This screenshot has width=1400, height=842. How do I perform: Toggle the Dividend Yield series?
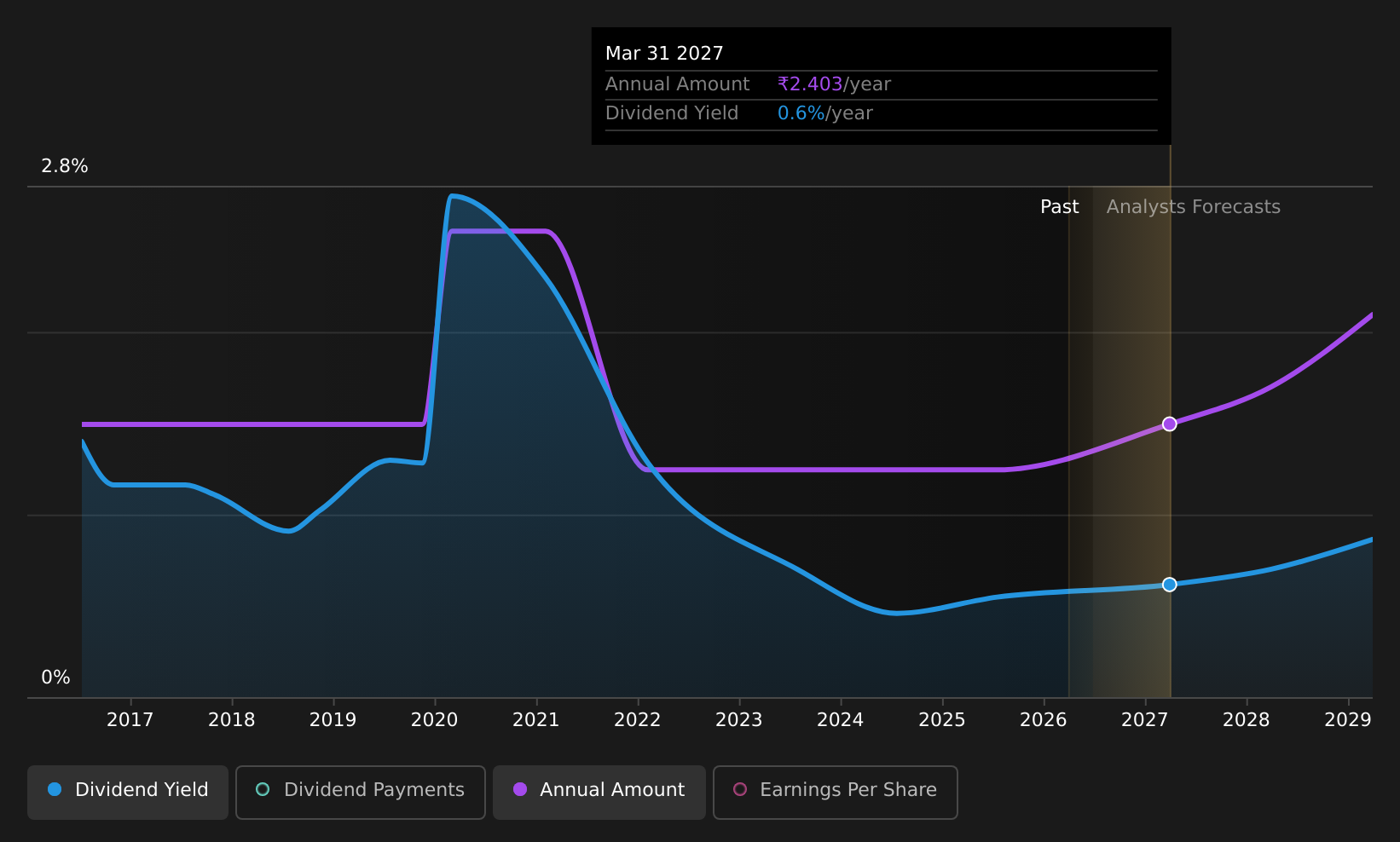click(128, 792)
